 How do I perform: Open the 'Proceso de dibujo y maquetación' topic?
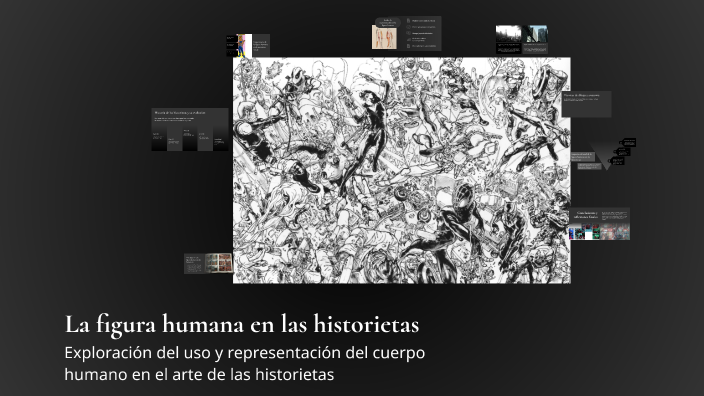(x=586, y=104)
